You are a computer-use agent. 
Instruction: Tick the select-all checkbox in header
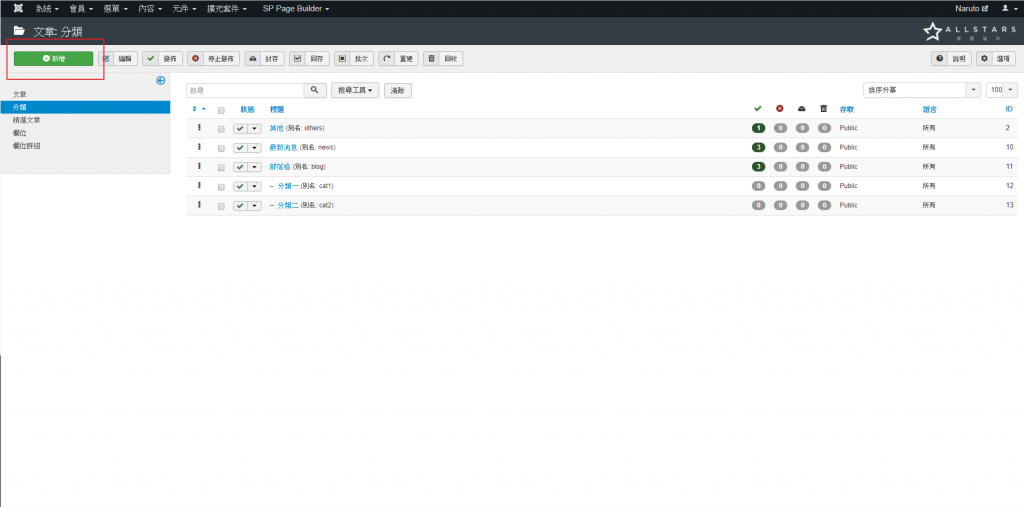pyautogui.click(x=221, y=110)
